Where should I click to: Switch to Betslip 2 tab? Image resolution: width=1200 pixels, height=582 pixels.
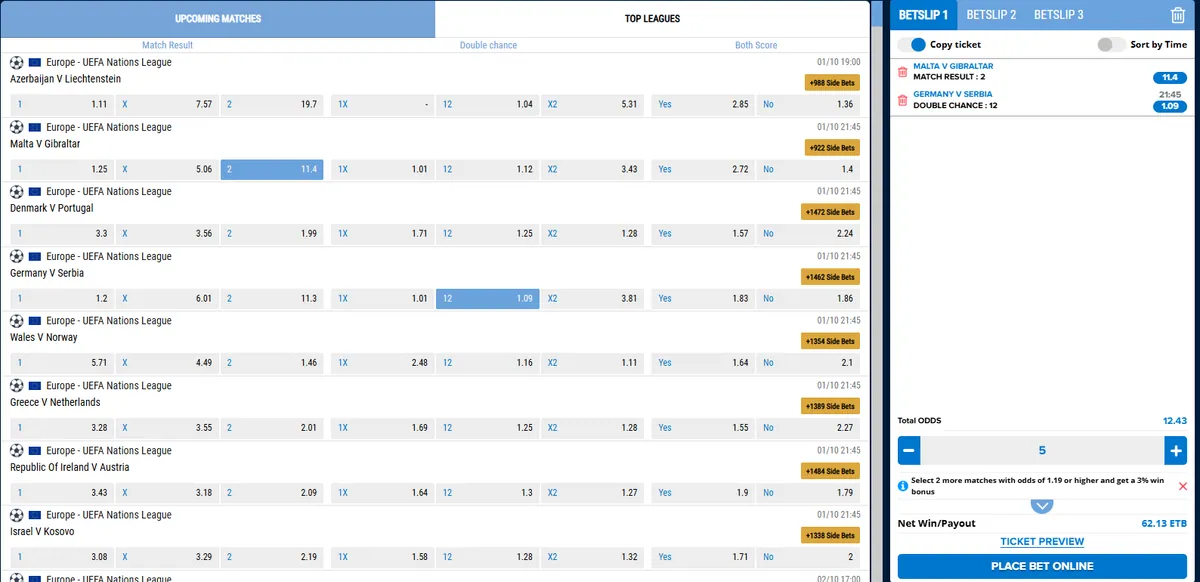pos(991,15)
